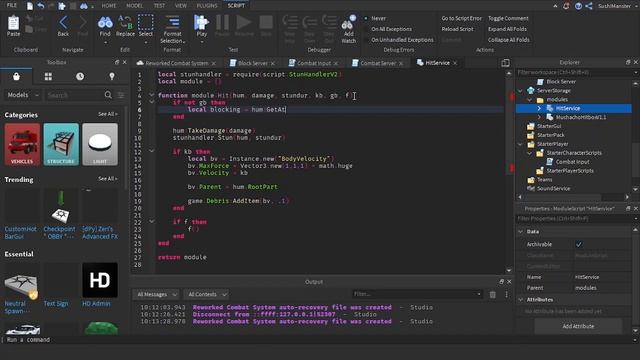640x360 pixels.
Task: Start Play test icon
Action: coord(201,22)
